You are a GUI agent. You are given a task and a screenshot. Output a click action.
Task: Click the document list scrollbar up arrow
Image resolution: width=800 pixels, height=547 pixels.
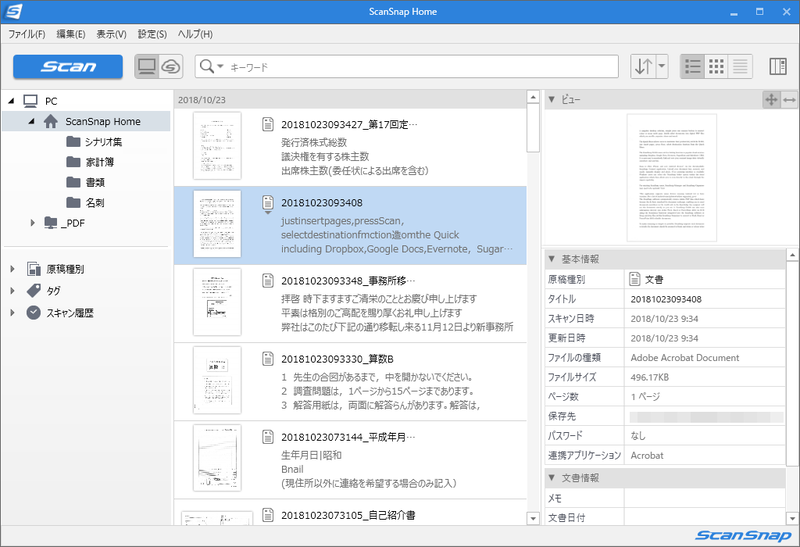[533, 97]
